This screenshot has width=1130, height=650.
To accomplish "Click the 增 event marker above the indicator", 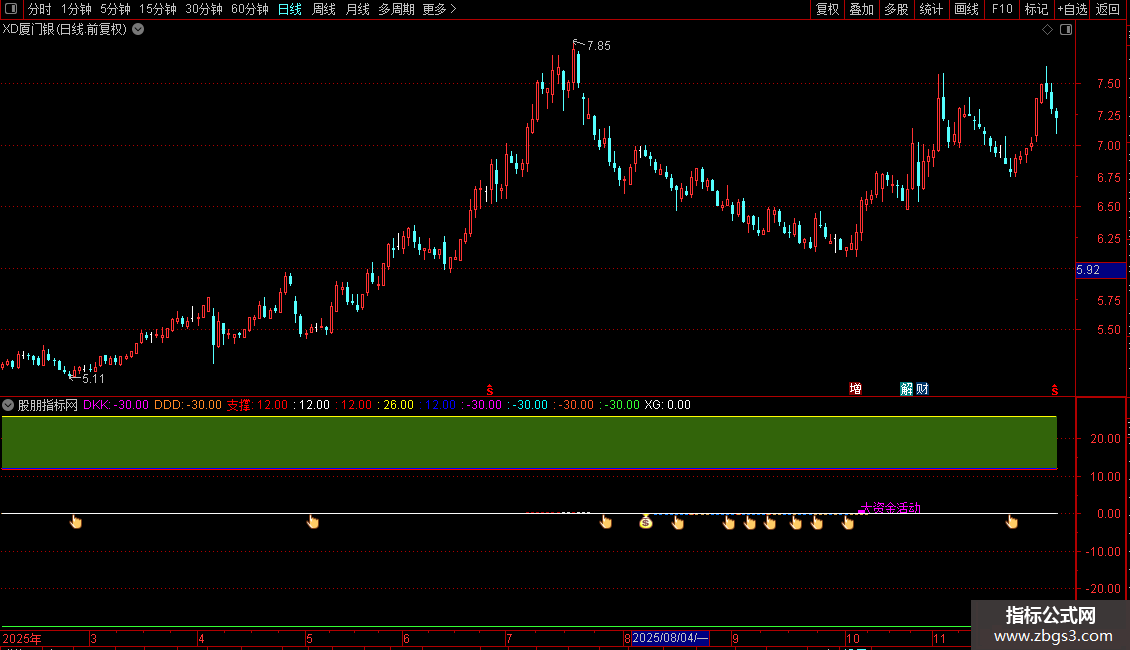I will coord(855,389).
